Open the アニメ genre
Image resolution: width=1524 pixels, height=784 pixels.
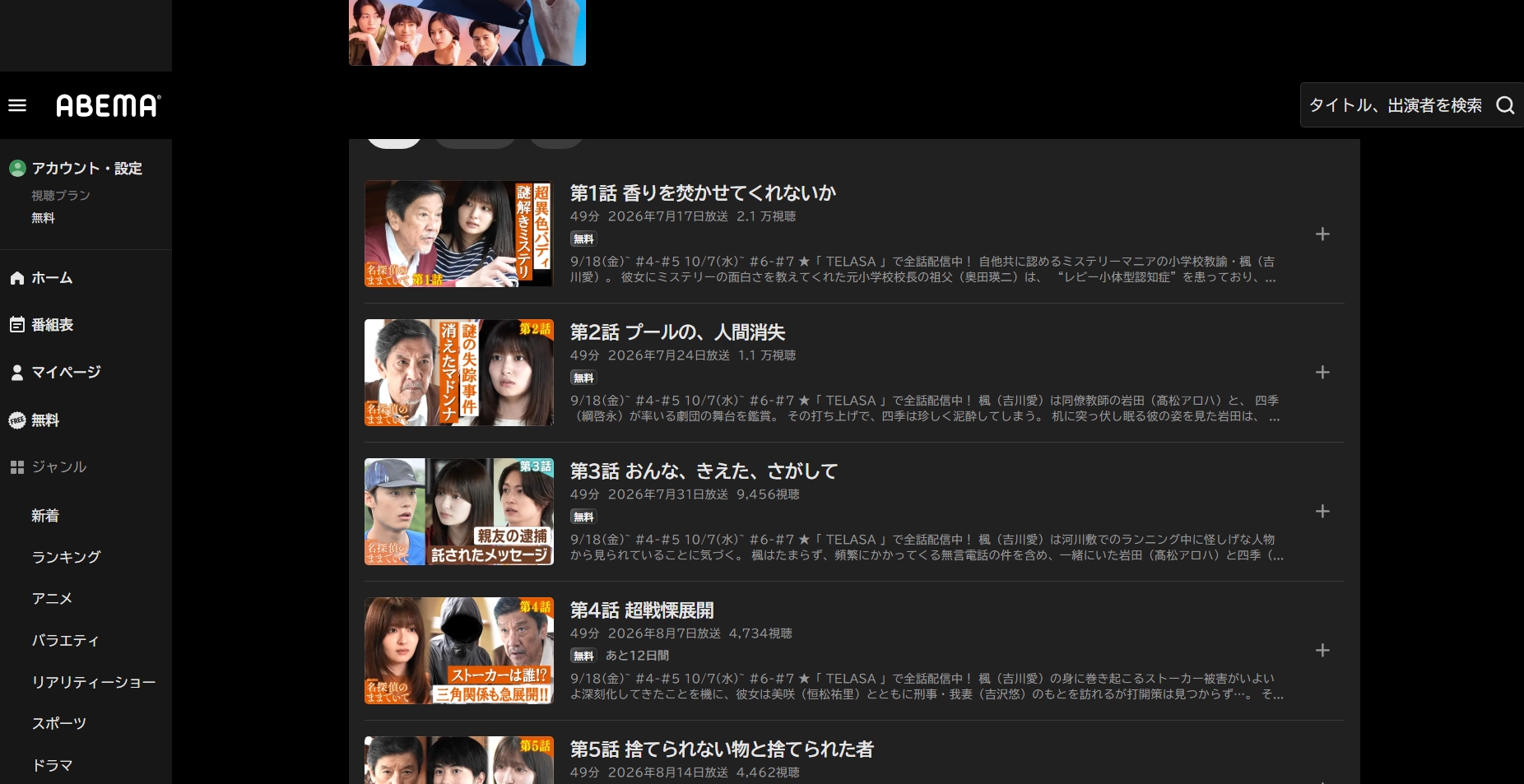pos(52,598)
